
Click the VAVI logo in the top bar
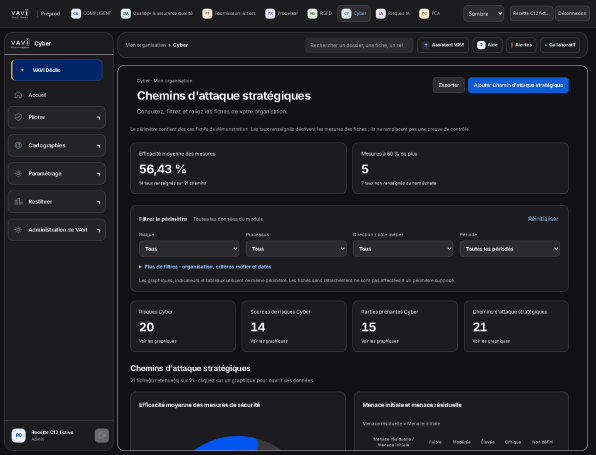pyautogui.click(x=19, y=14)
